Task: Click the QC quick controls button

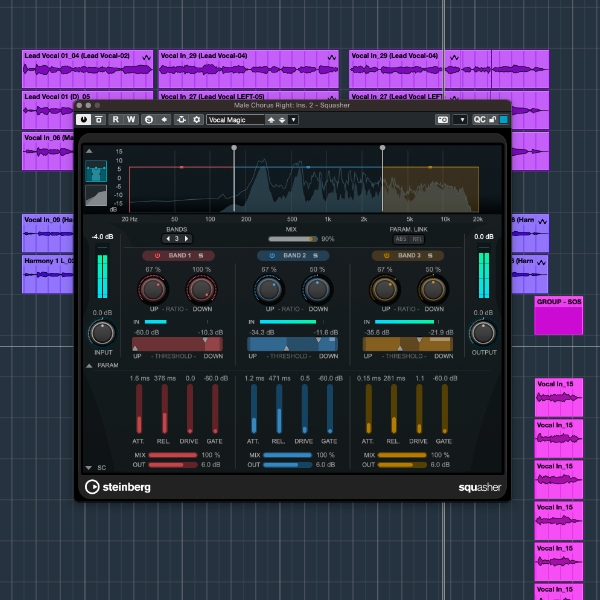Action: tap(479, 120)
